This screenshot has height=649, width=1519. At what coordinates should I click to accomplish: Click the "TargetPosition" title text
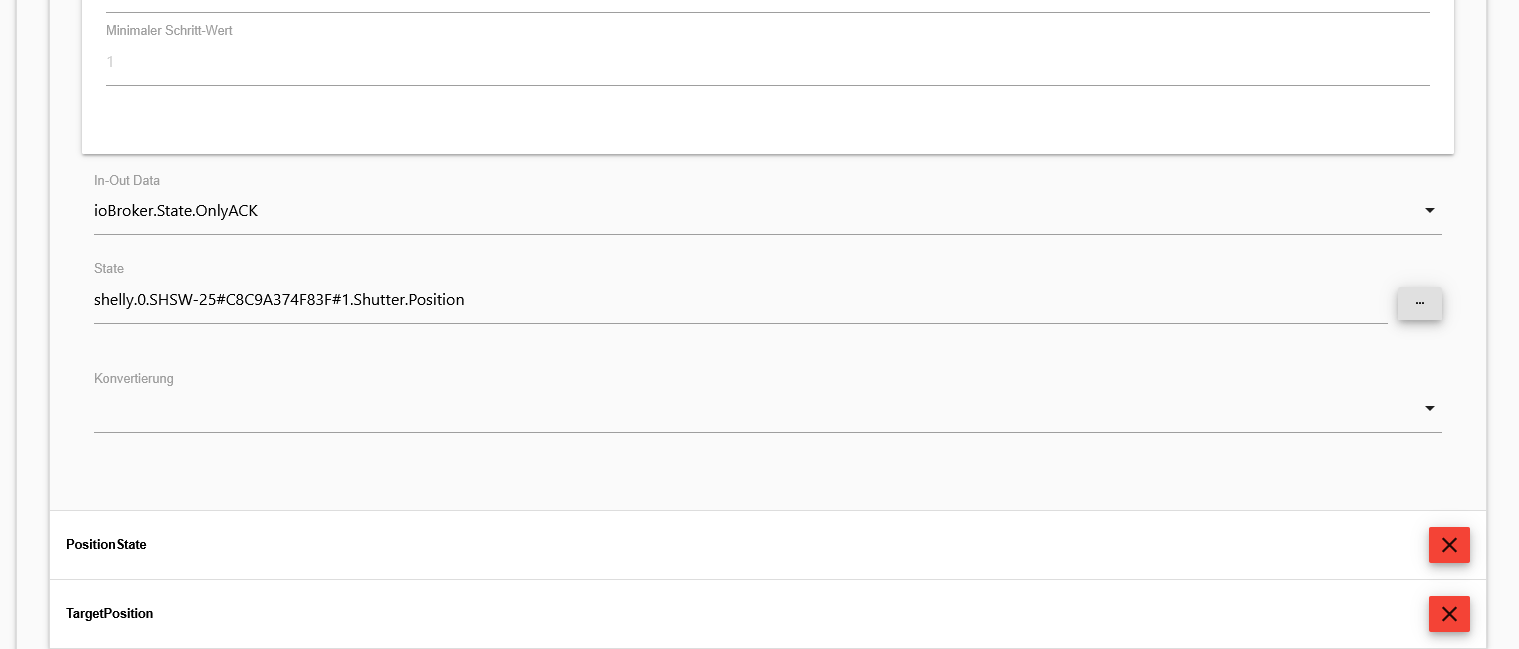(109, 614)
